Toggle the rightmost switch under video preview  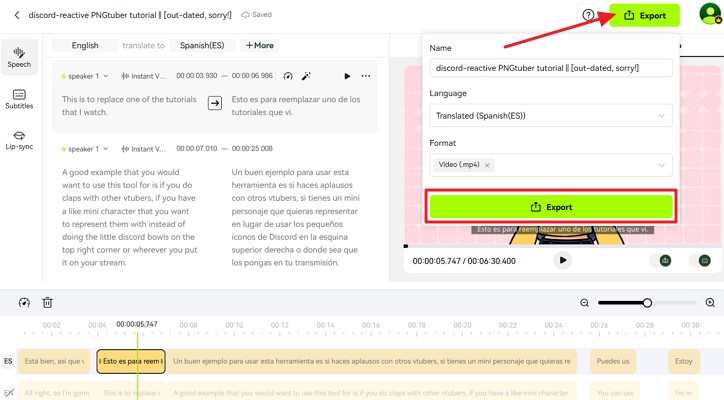[704, 260]
